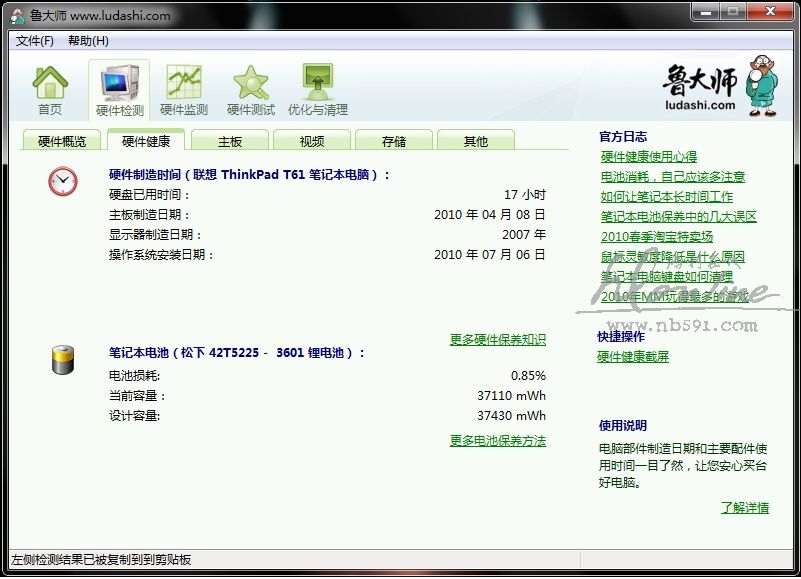Open the 帮助(H) menu
The image size is (801, 579).
88,40
